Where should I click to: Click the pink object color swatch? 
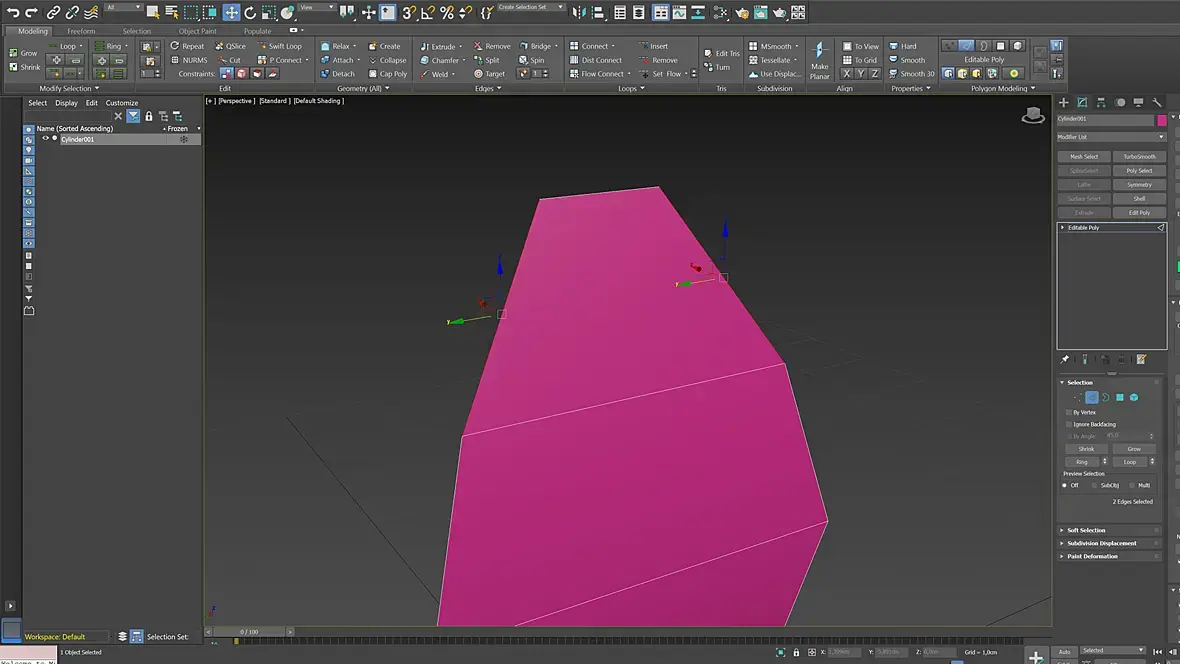point(1161,119)
